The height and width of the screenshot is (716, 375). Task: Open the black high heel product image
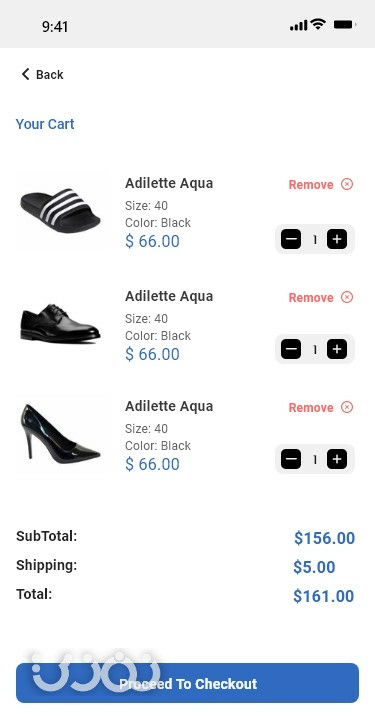61,434
